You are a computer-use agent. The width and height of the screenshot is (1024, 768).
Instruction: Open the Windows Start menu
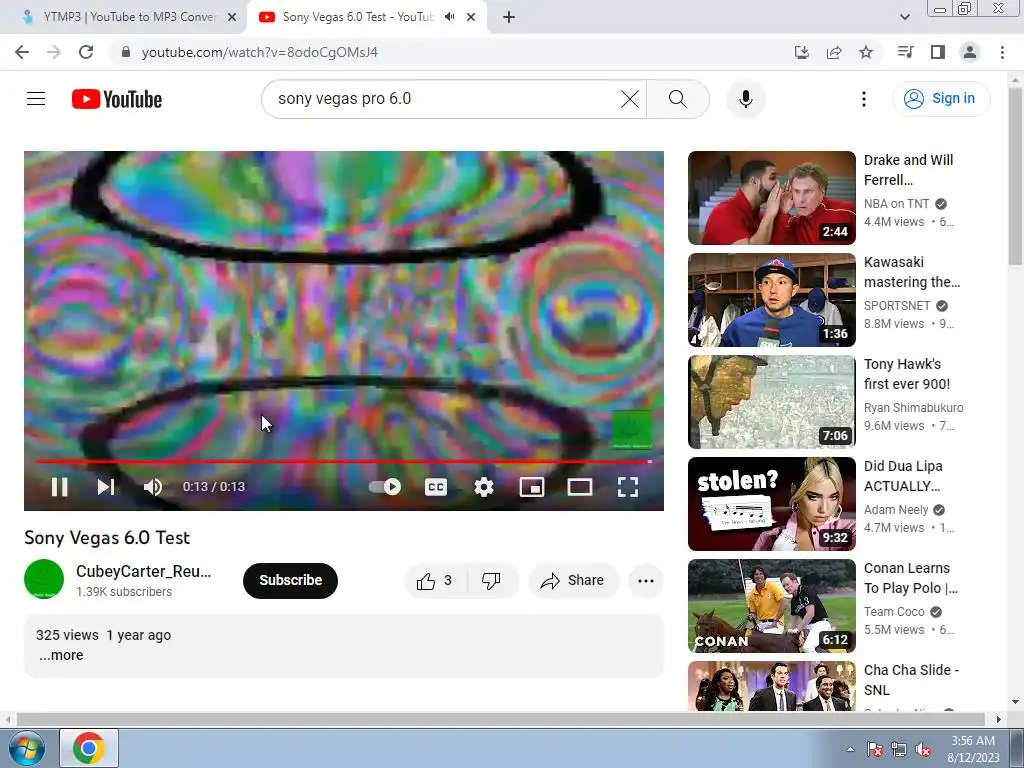(x=27, y=748)
